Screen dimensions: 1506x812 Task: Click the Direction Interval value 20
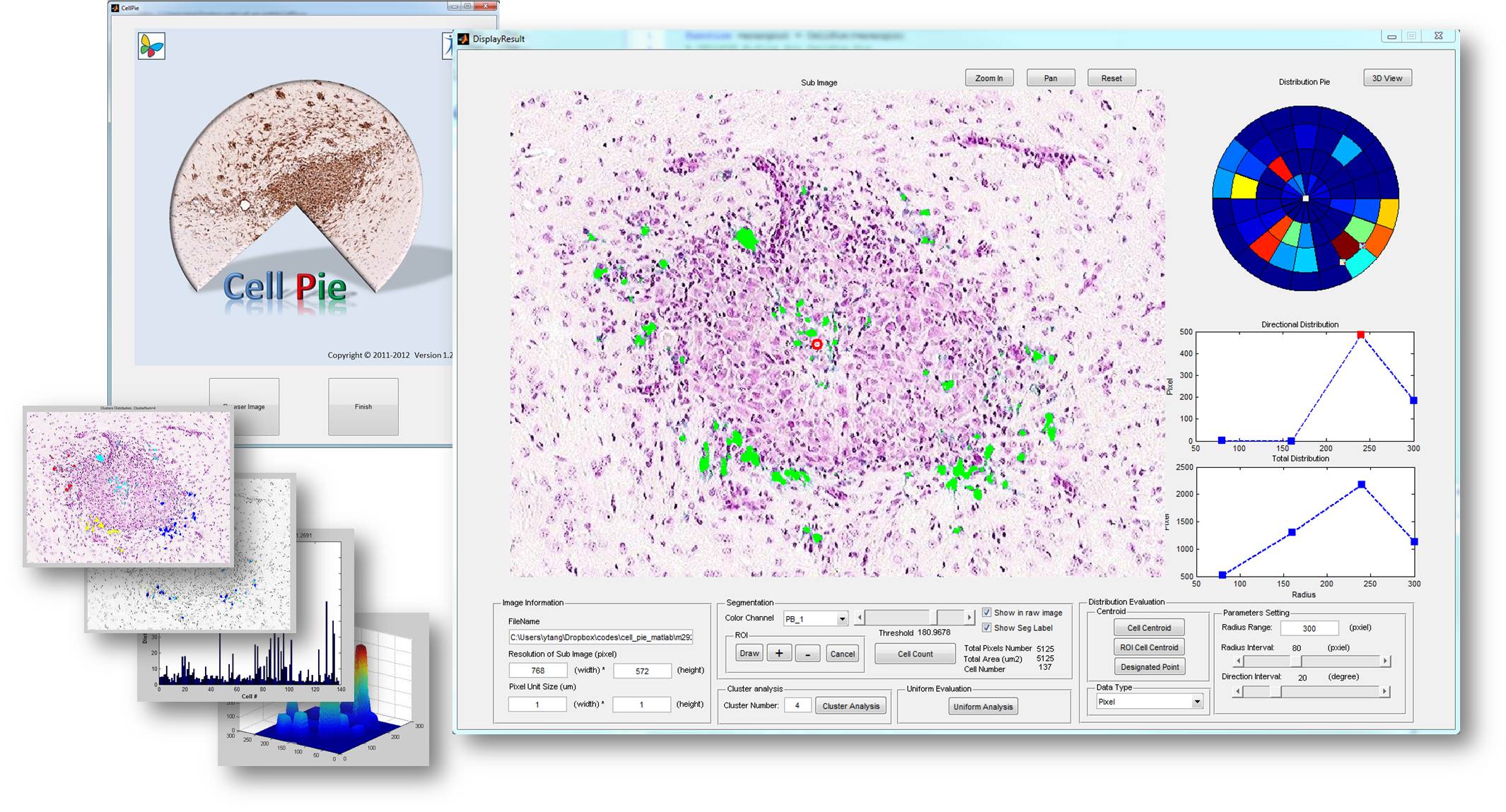(1302, 678)
